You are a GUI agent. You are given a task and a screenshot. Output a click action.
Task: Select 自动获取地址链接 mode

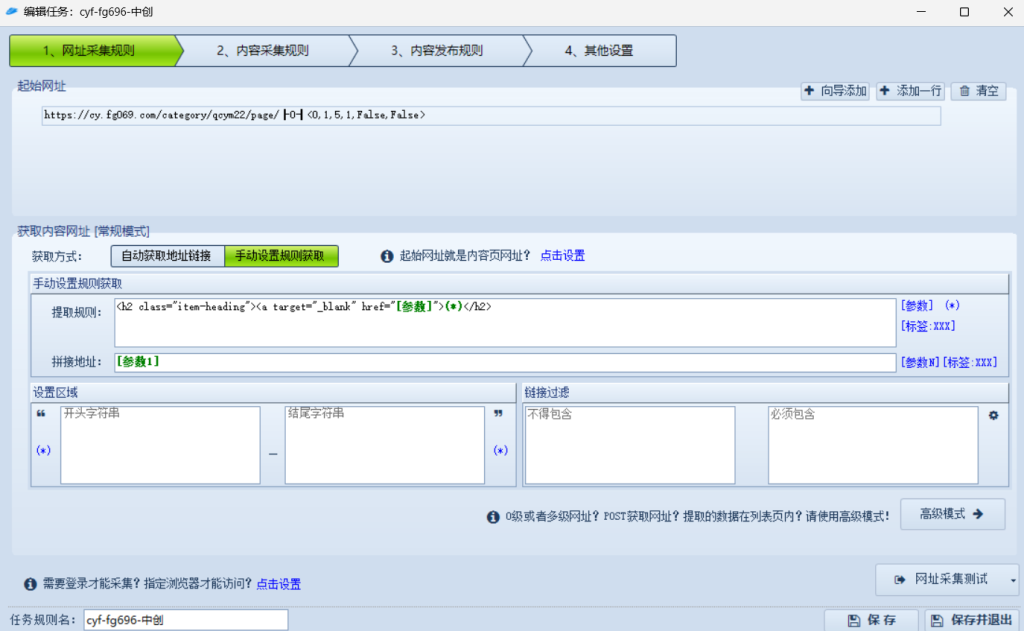166,256
